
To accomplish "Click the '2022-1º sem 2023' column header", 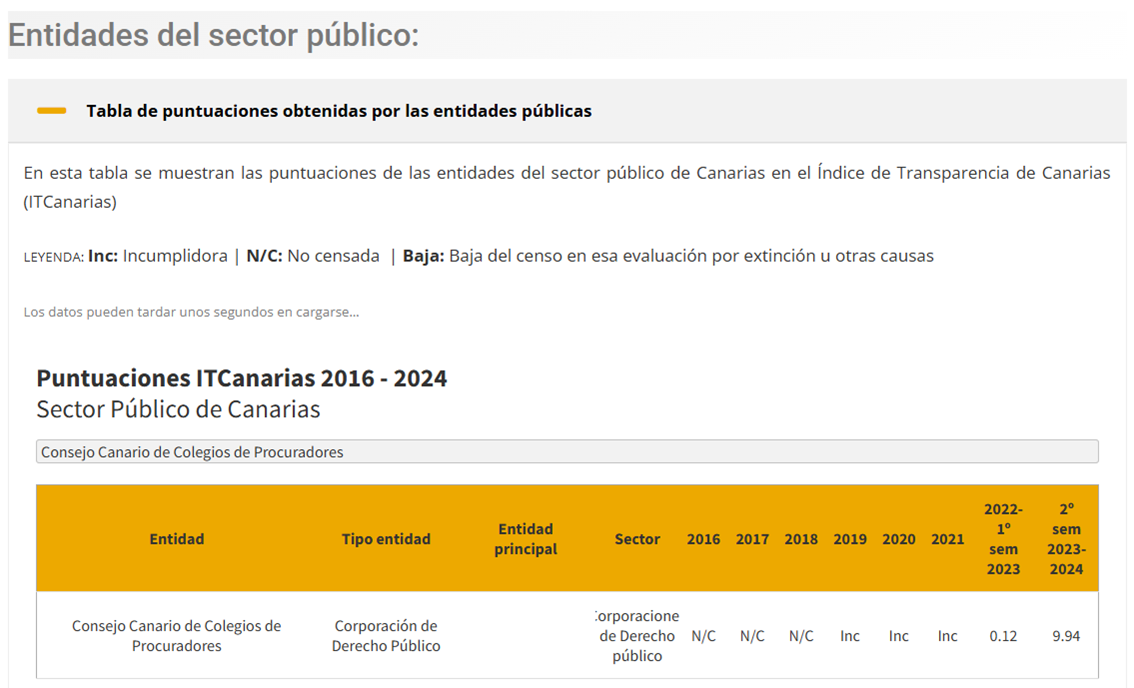I will point(1003,539).
